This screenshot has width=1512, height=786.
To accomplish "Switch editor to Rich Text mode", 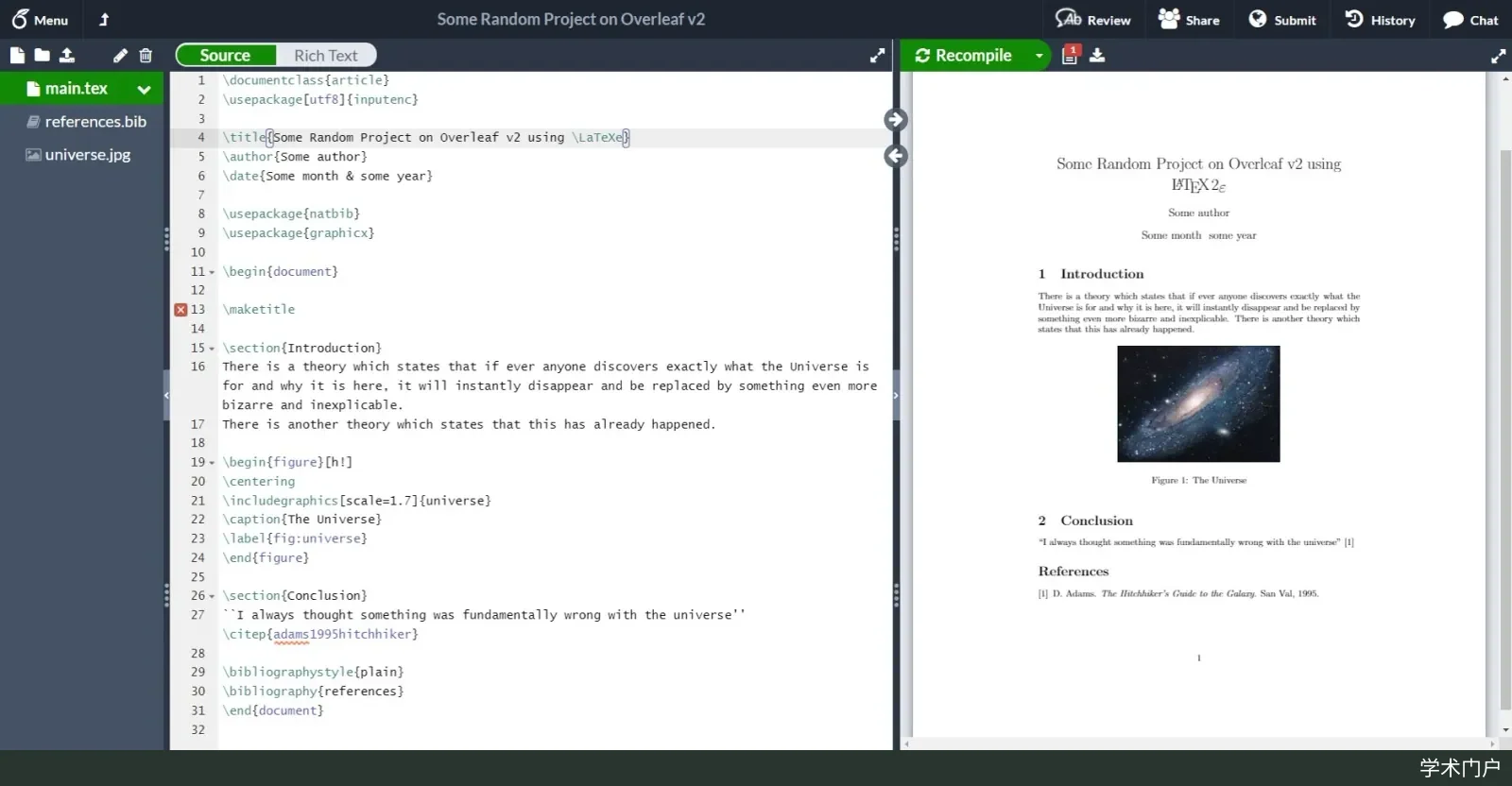I will click(x=325, y=55).
